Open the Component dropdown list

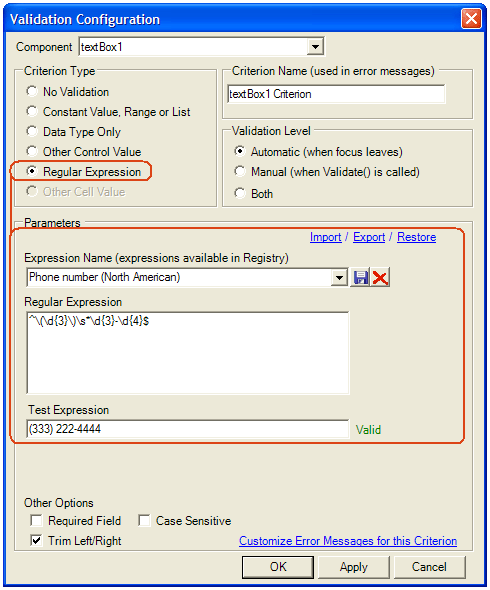pyautogui.click(x=315, y=47)
